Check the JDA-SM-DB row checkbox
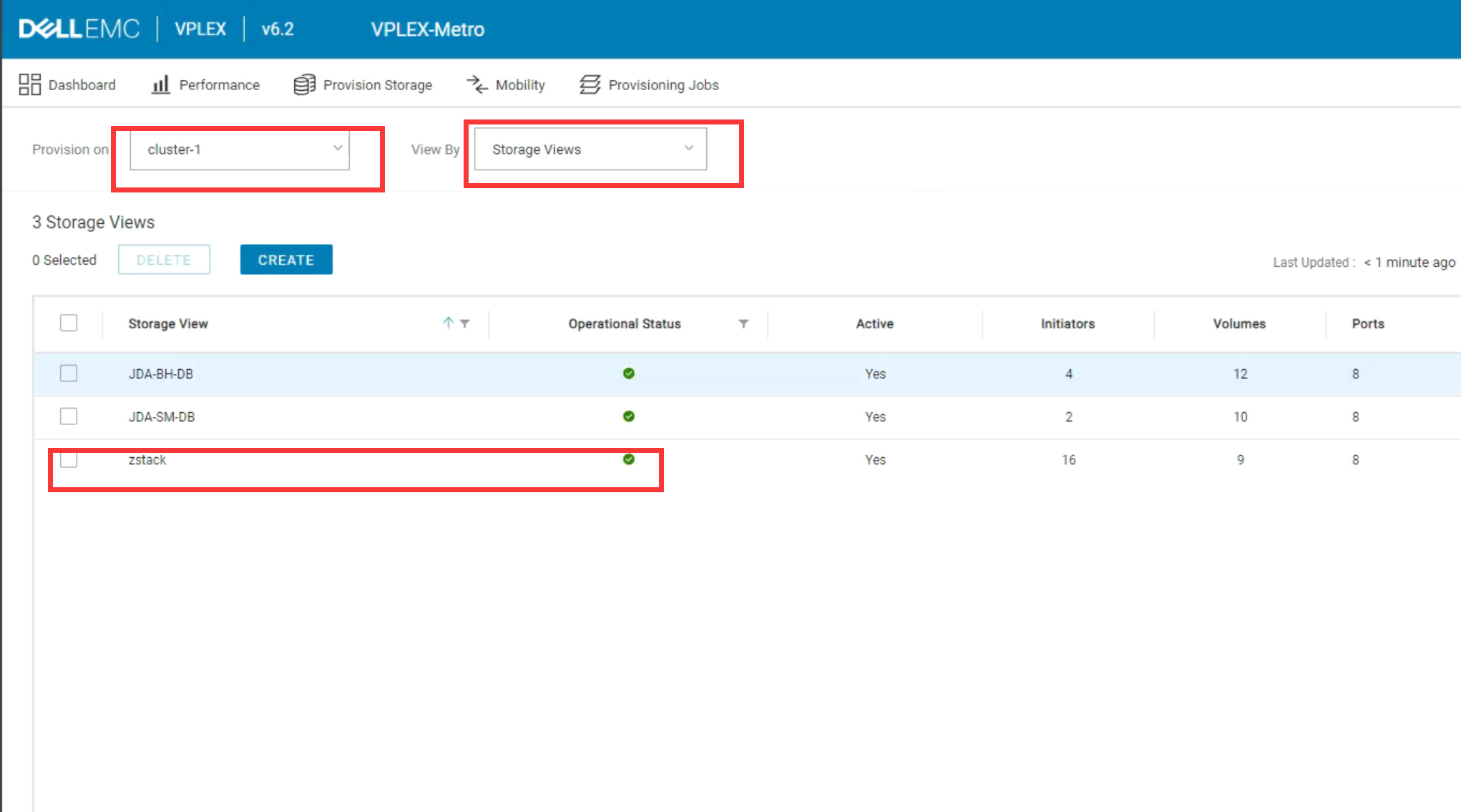 [69, 416]
